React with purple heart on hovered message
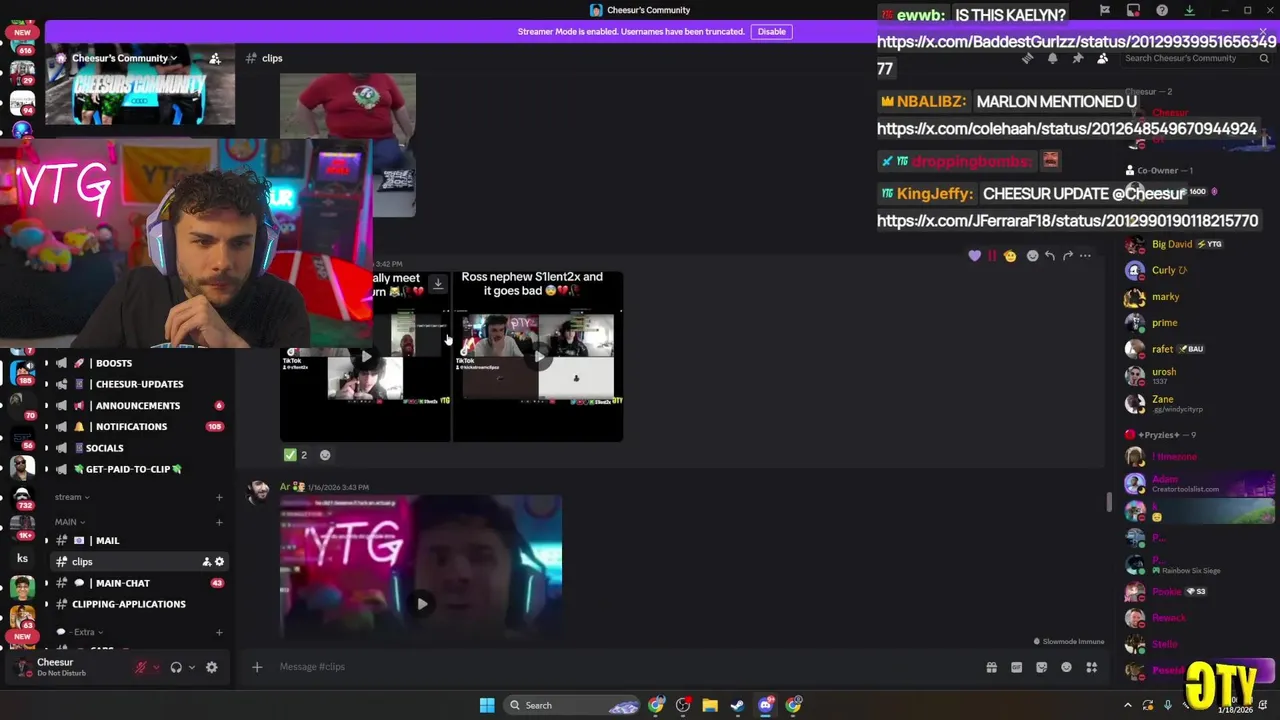The image size is (1280, 720). click(975, 256)
